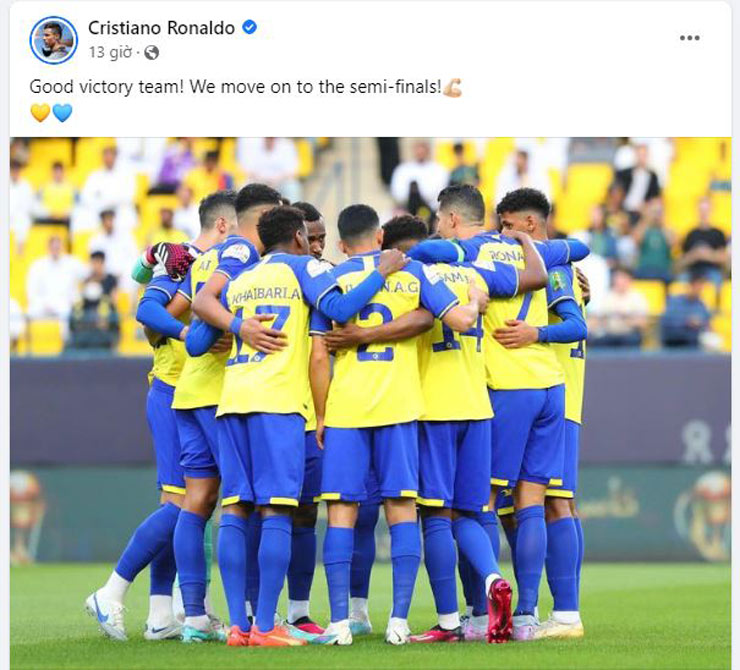Click the globe public-audience icon
The image size is (740, 670).
click(x=151, y=53)
